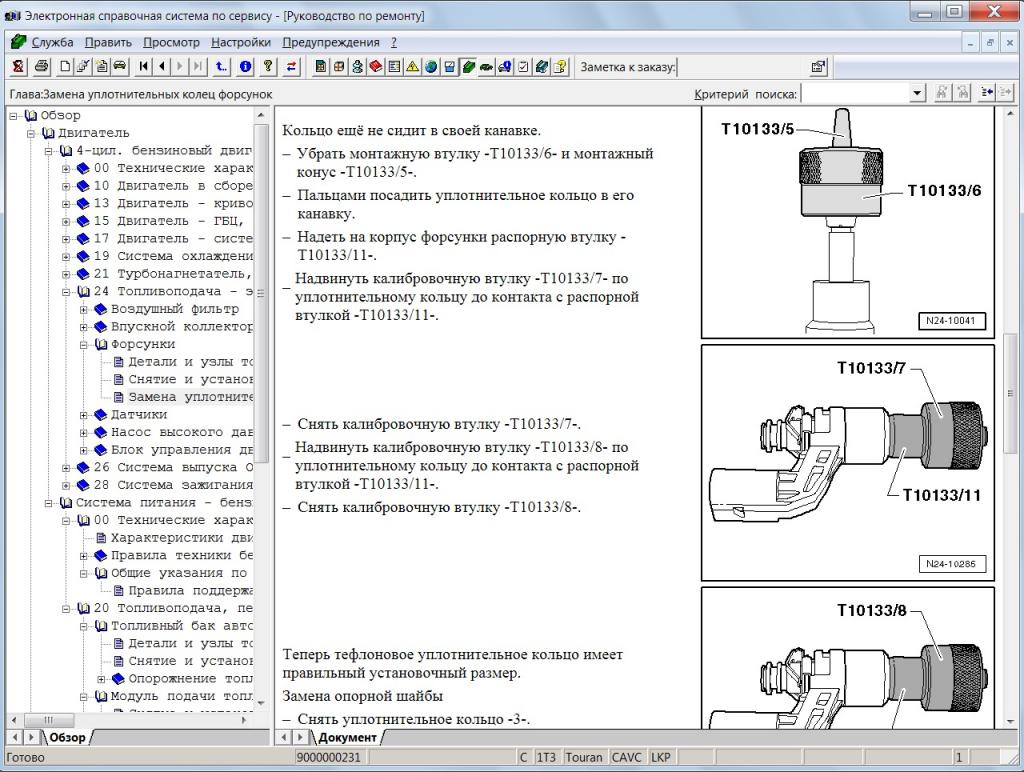Click the blue 't..' toolbar icon

click(x=222, y=67)
